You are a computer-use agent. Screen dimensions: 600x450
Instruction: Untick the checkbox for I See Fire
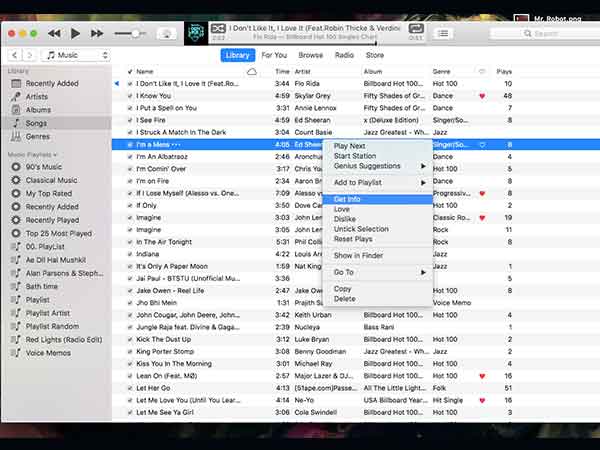click(130, 120)
